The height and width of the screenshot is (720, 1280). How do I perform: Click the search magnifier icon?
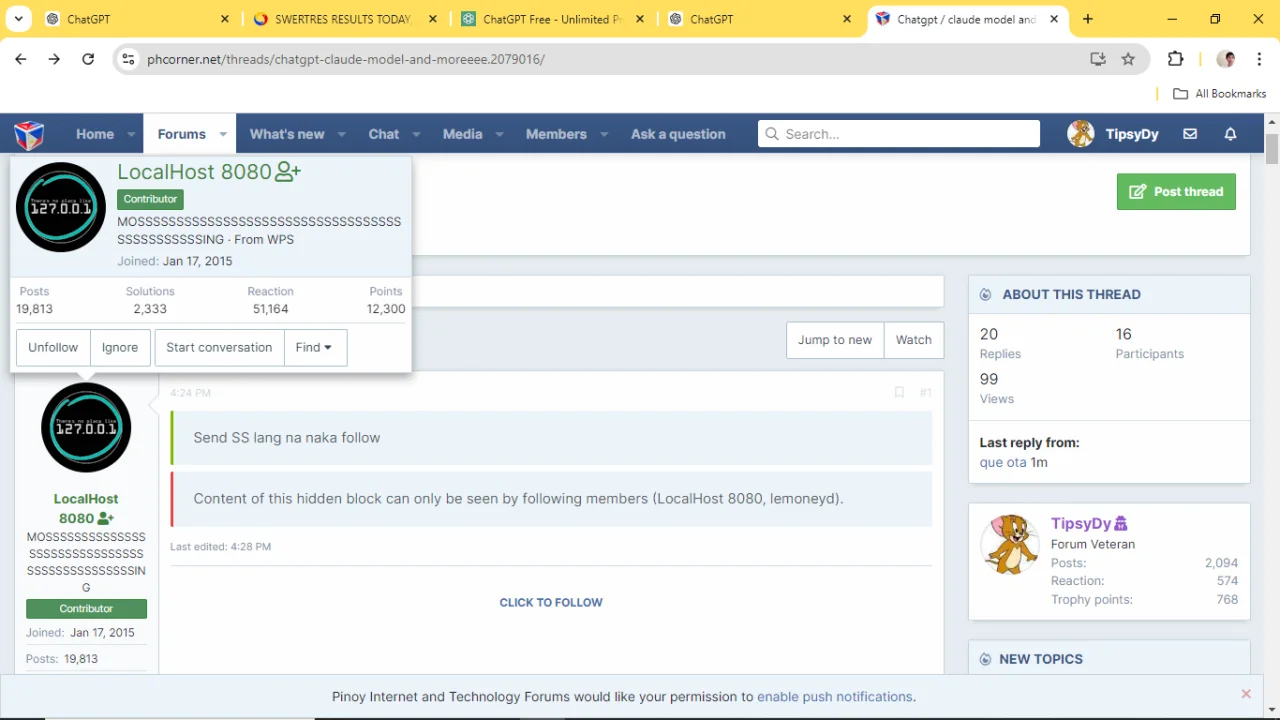click(x=771, y=134)
